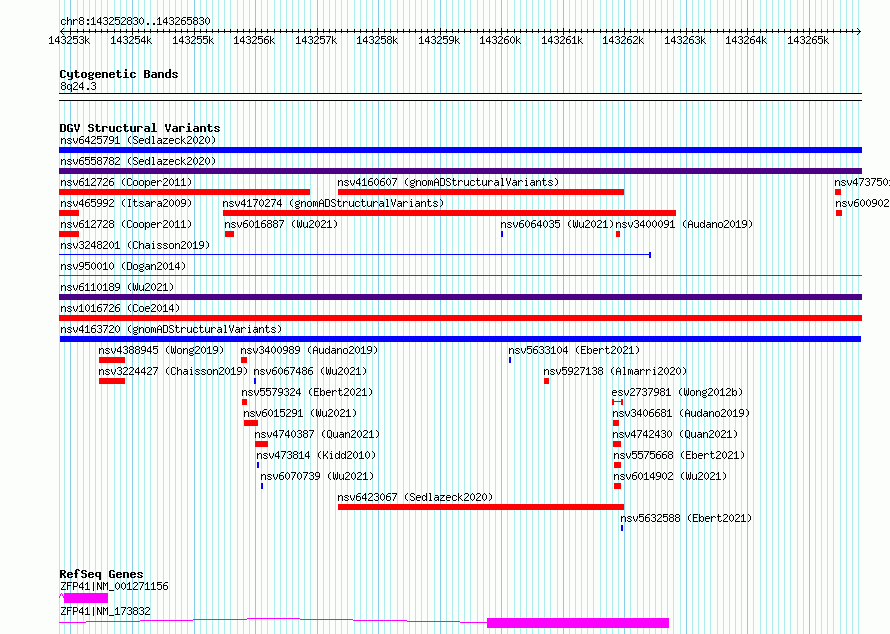Click the red bar under nsv6016887 (Wu2021)

229,234
